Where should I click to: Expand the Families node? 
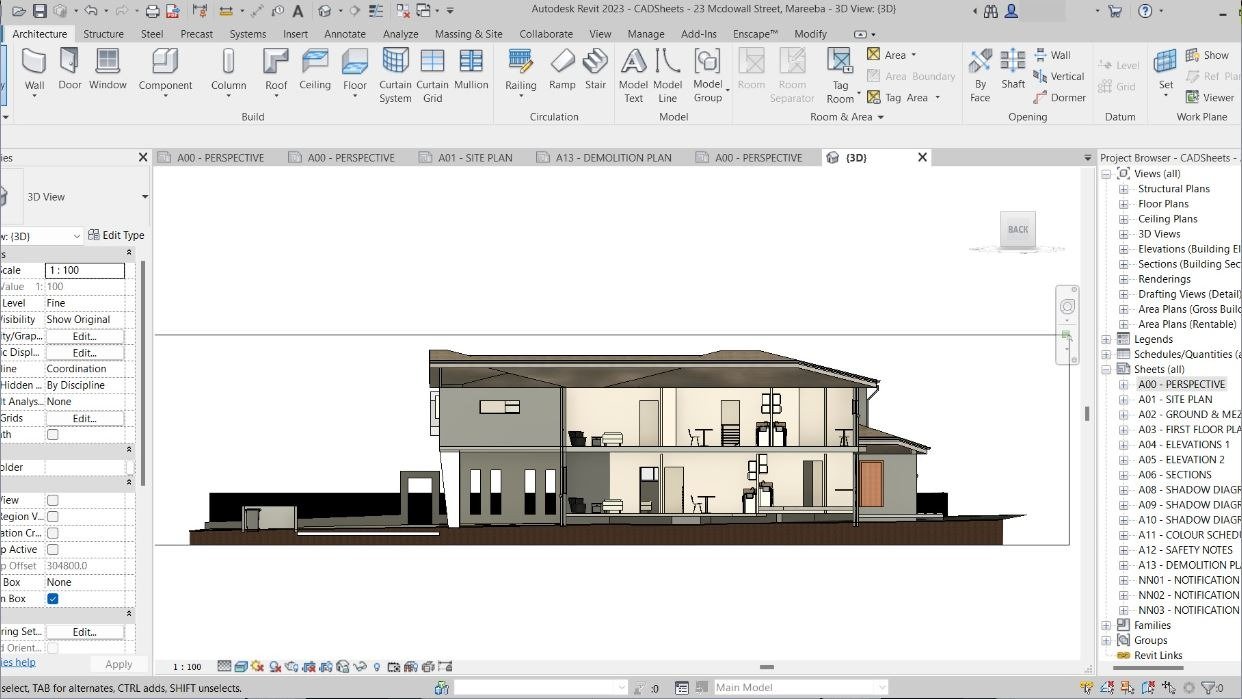point(1107,625)
